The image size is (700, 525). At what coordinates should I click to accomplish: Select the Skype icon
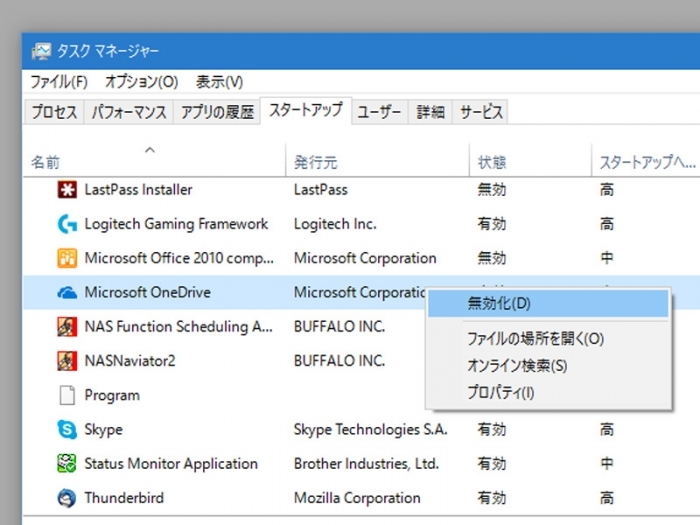[x=67, y=430]
